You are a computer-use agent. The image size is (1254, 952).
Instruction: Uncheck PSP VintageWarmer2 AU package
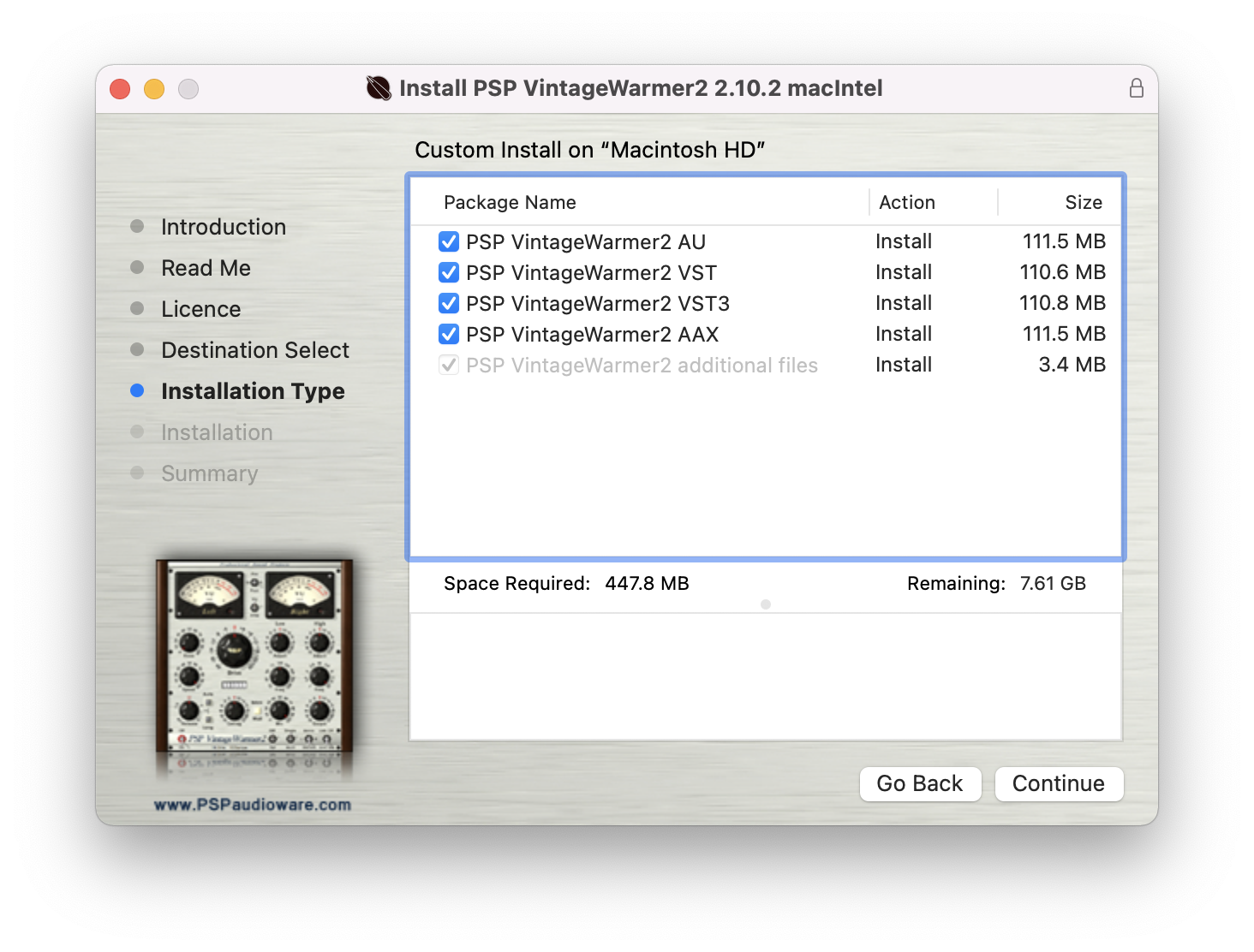pyautogui.click(x=449, y=242)
